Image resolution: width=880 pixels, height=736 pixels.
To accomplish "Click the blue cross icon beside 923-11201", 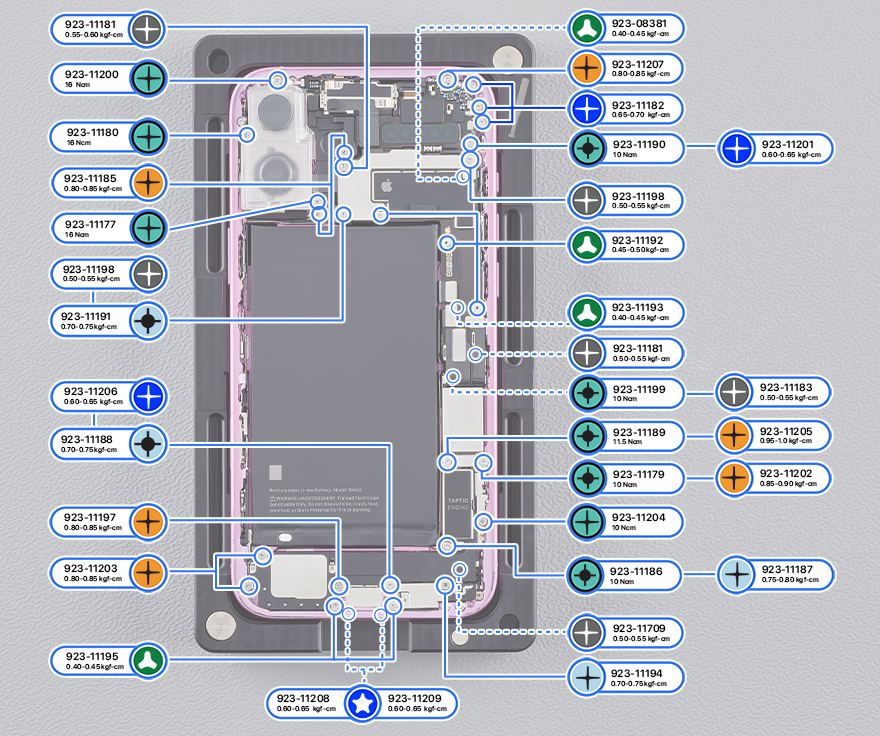I will [x=736, y=149].
